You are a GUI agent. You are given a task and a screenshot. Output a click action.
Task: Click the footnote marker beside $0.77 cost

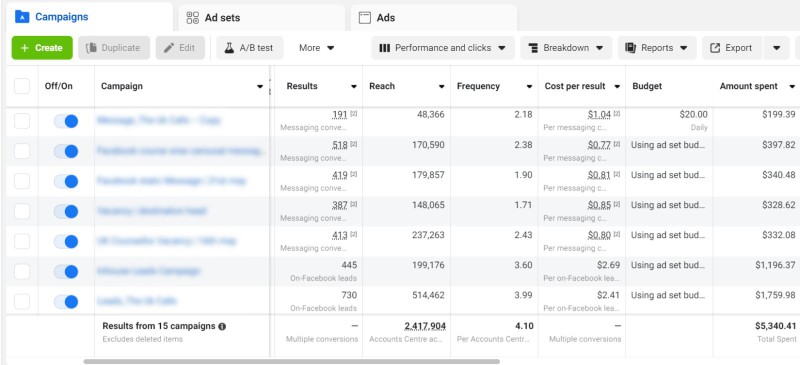click(x=617, y=144)
